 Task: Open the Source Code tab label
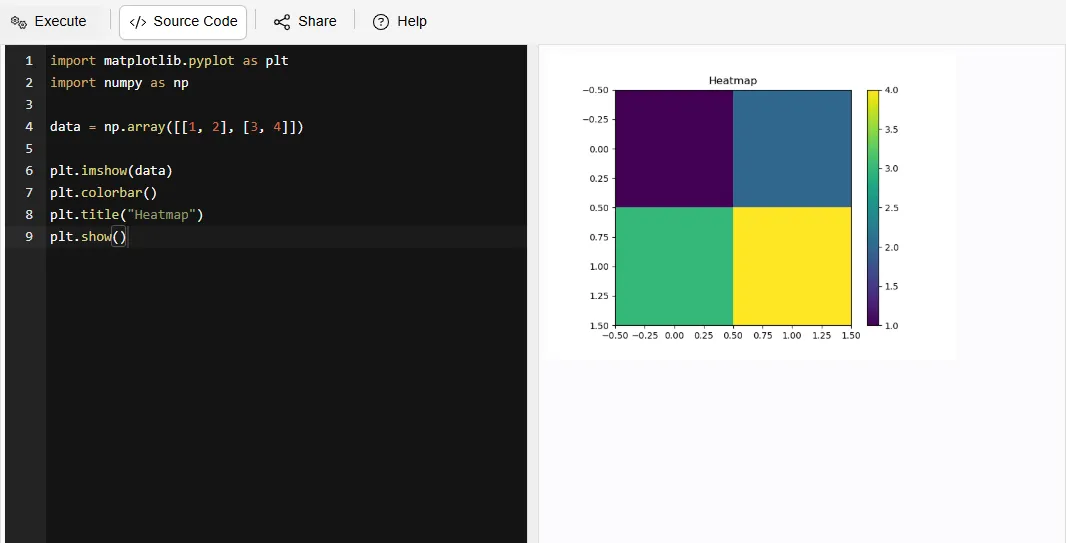point(195,21)
